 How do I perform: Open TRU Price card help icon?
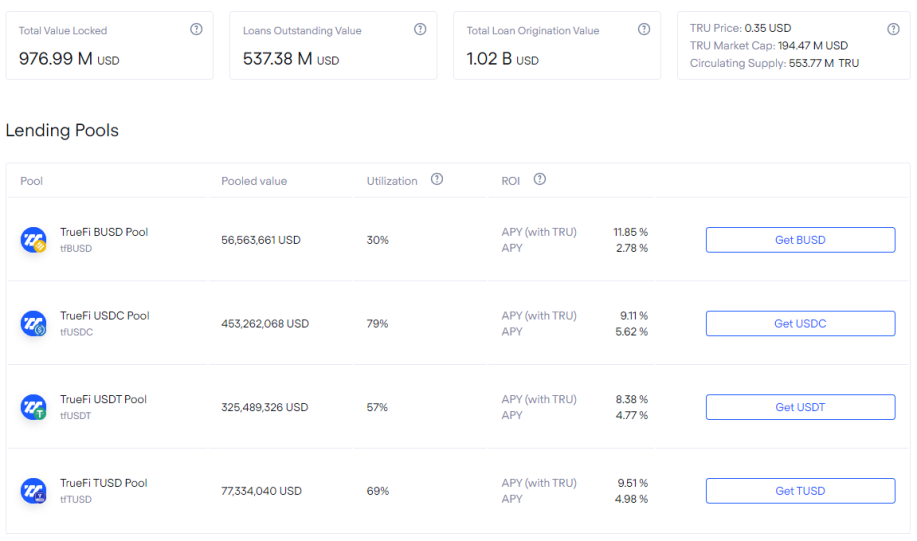pyautogui.click(x=893, y=29)
